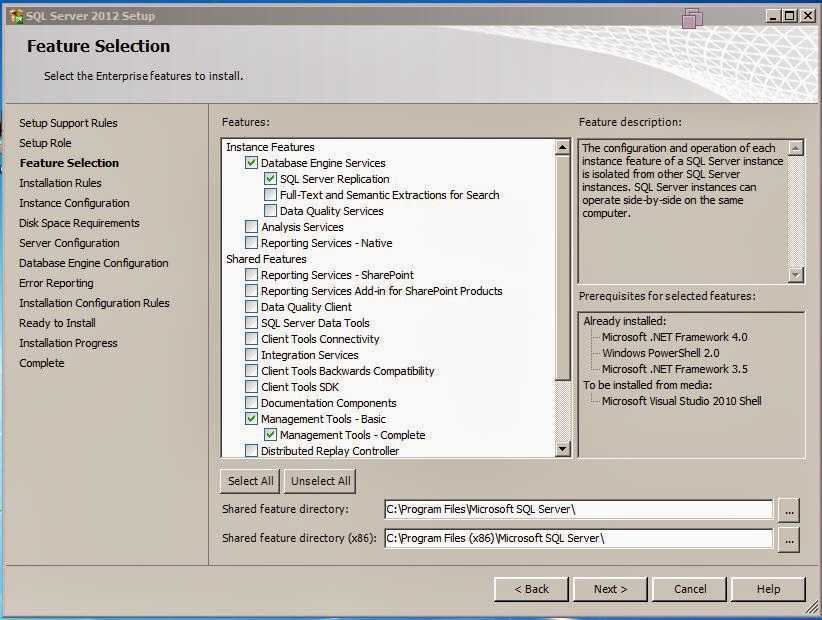The width and height of the screenshot is (822, 620).
Task: Maximize the SQL Server Setup window
Action: pos(789,16)
